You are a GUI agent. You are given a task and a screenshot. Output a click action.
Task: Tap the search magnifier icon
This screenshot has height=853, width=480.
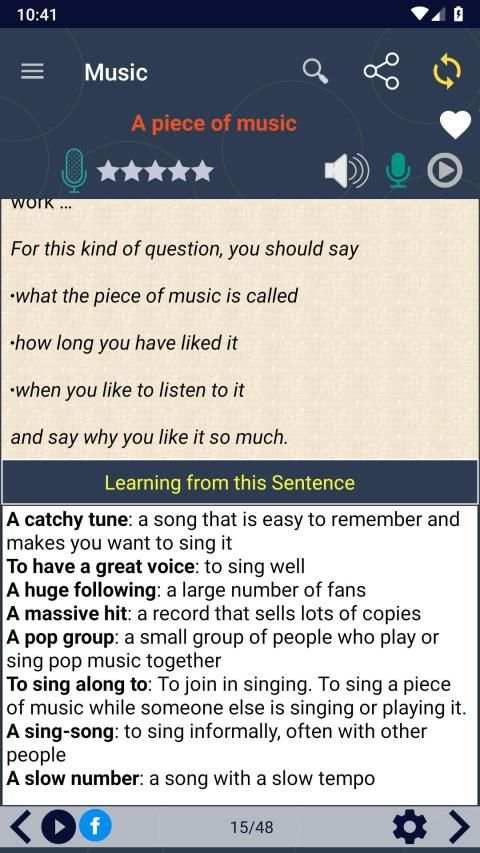315,71
